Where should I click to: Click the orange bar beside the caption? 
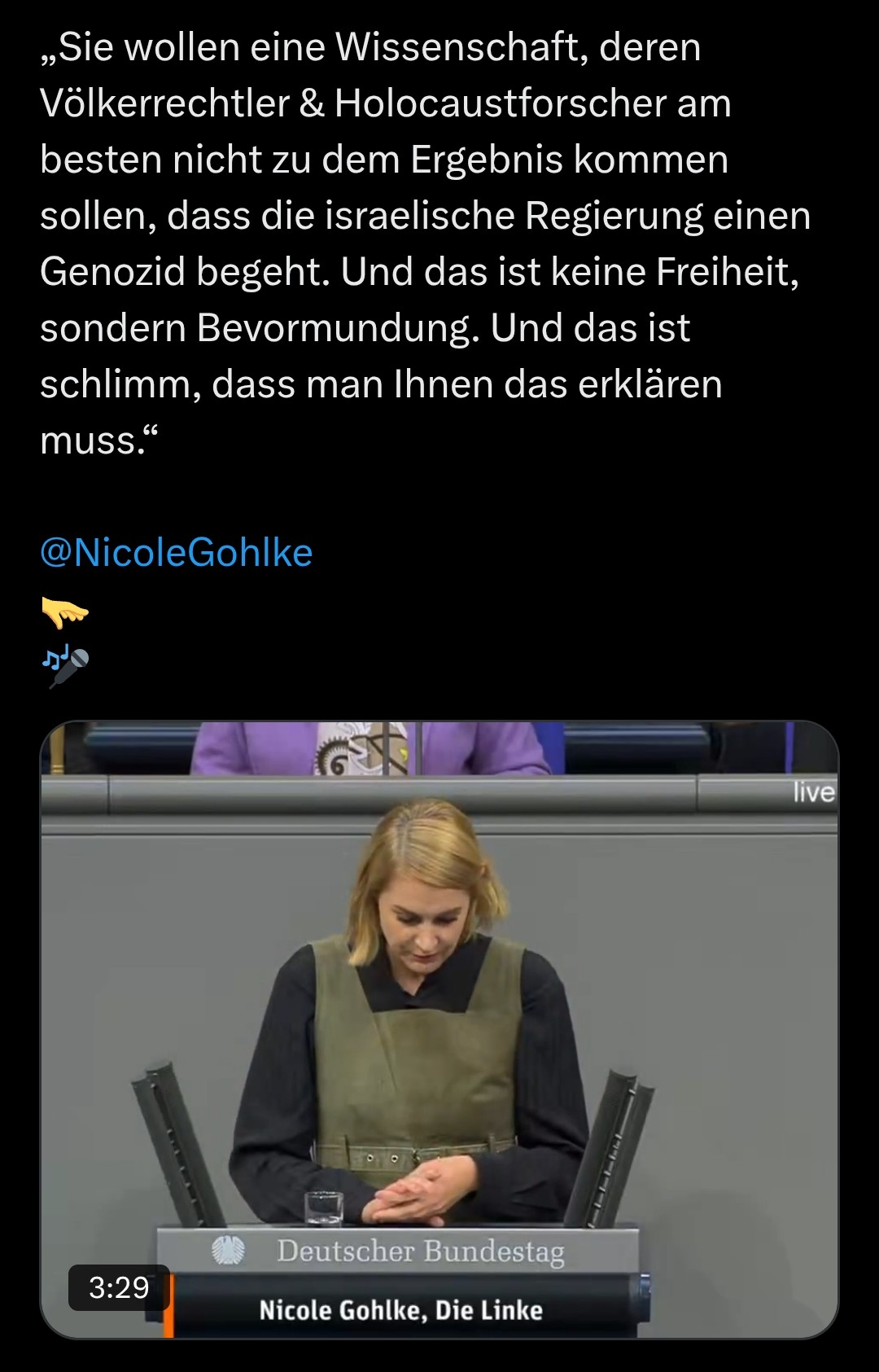168,1305
